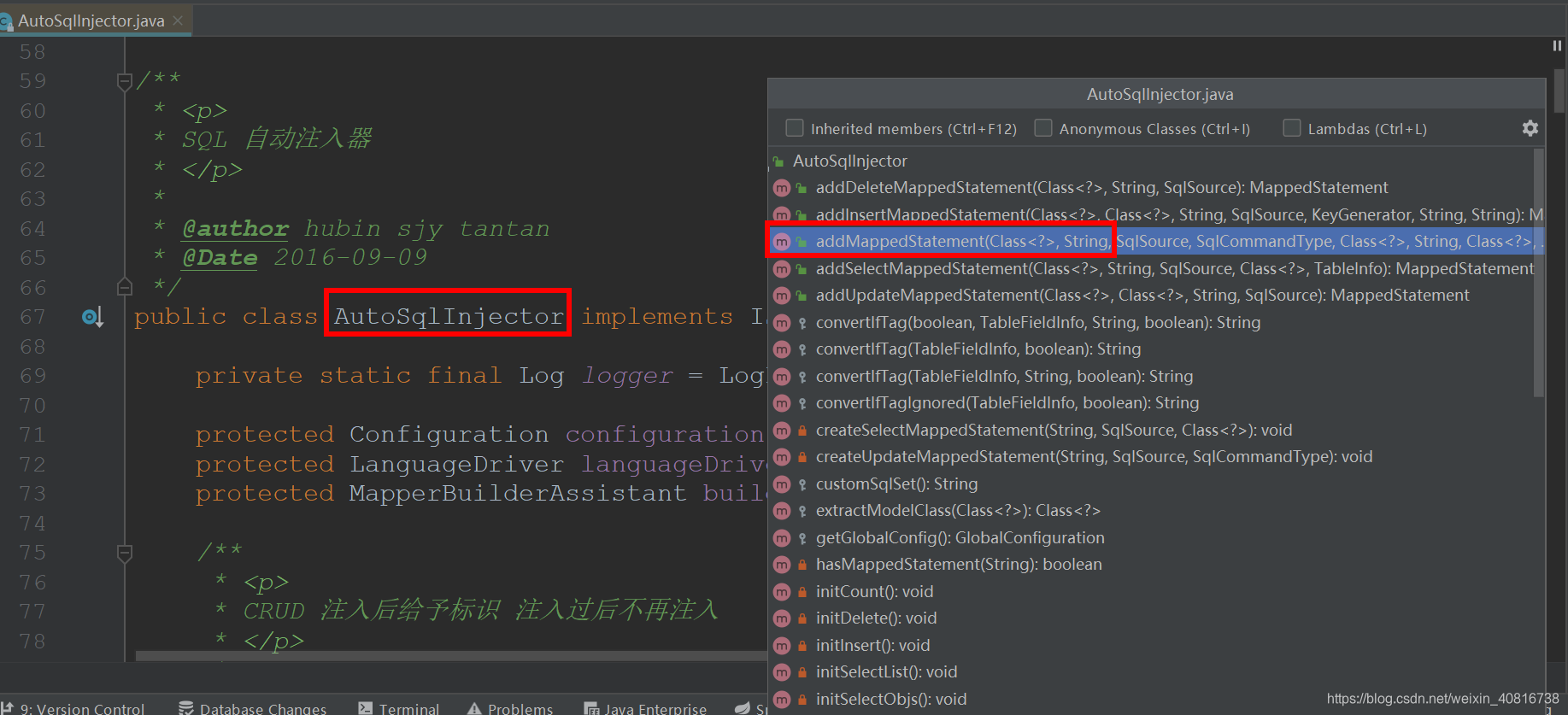Click the @Date tag in Javadoc
This screenshot has height=715, width=1568.
[x=220, y=258]
